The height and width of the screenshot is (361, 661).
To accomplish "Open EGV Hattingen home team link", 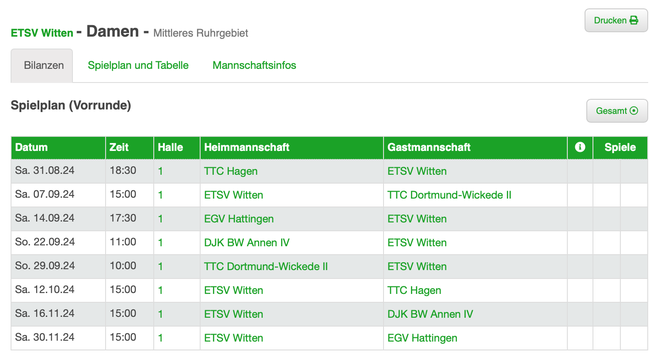I will 239,219.
